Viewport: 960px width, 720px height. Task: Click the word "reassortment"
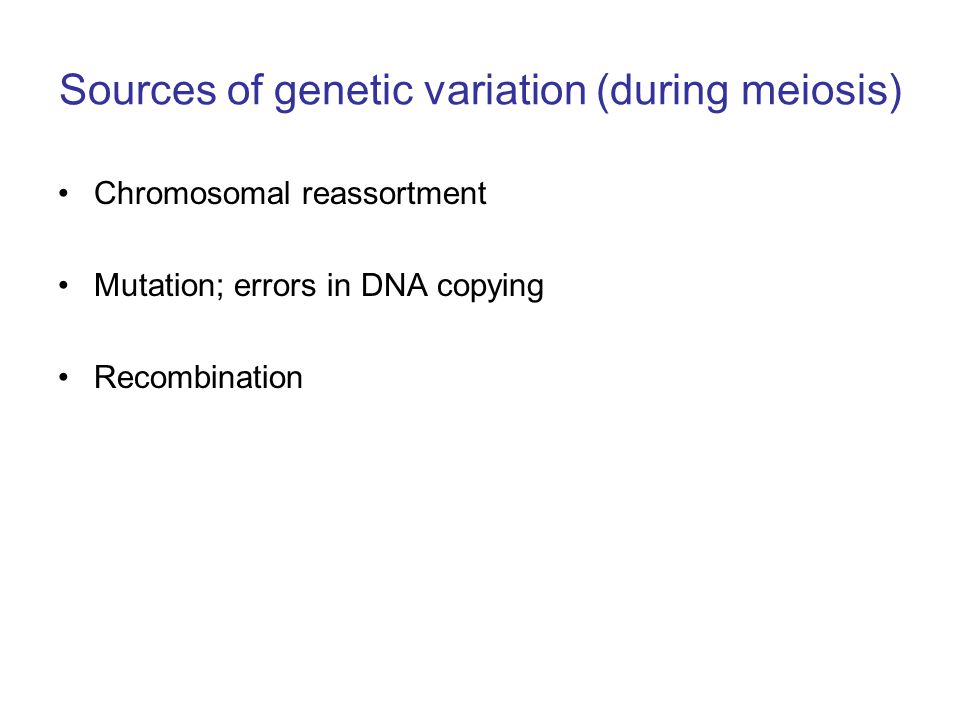pos(394,193)
